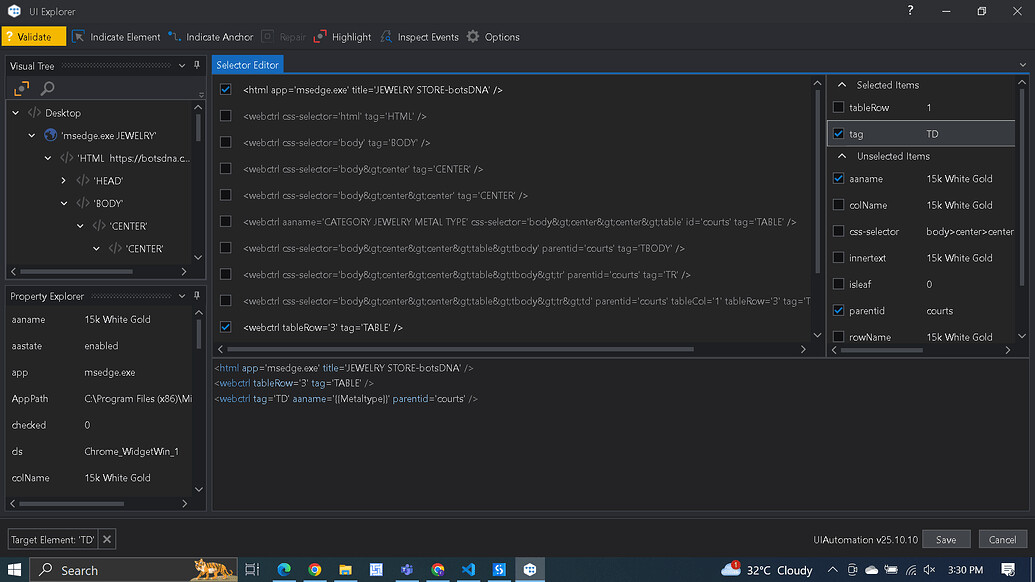
Task: Expand the 'HEAD' tree node
Action: pos(63,181)
